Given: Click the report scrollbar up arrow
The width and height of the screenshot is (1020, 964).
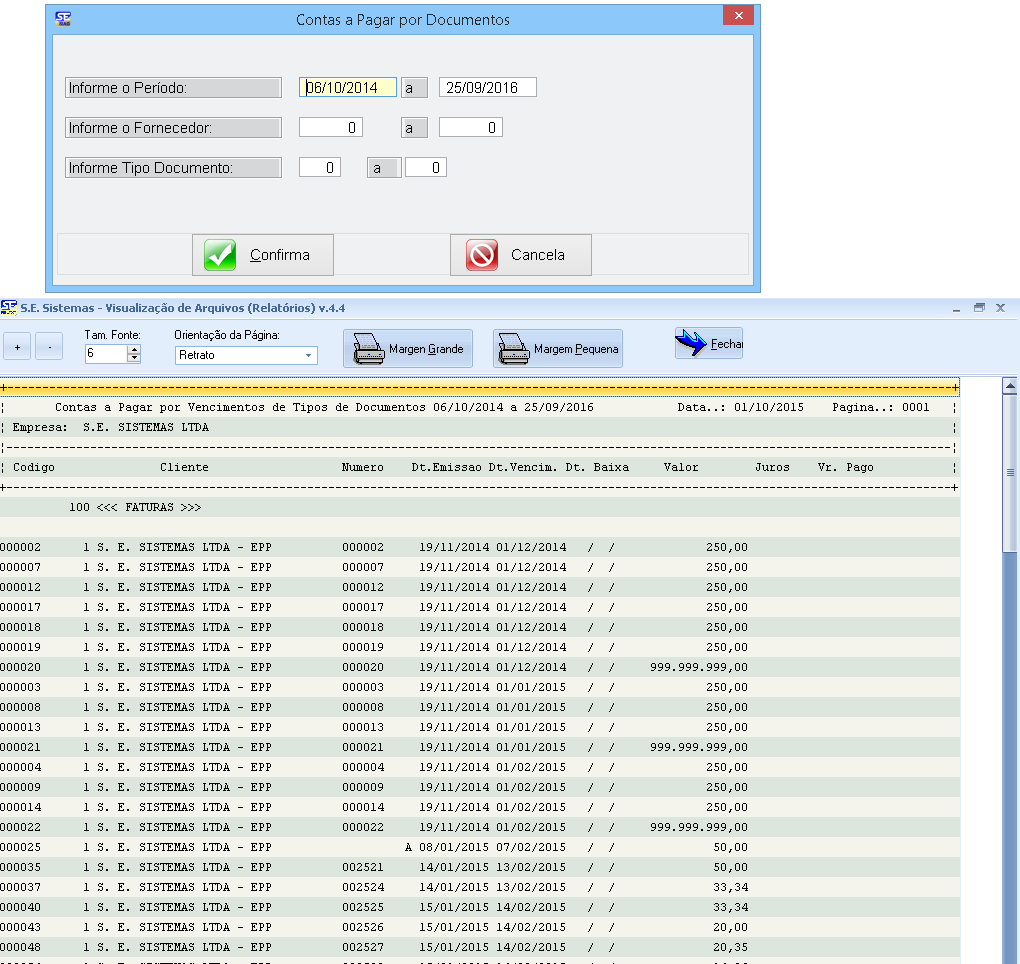Looking at the screenshot, I should click(1010, 387).
